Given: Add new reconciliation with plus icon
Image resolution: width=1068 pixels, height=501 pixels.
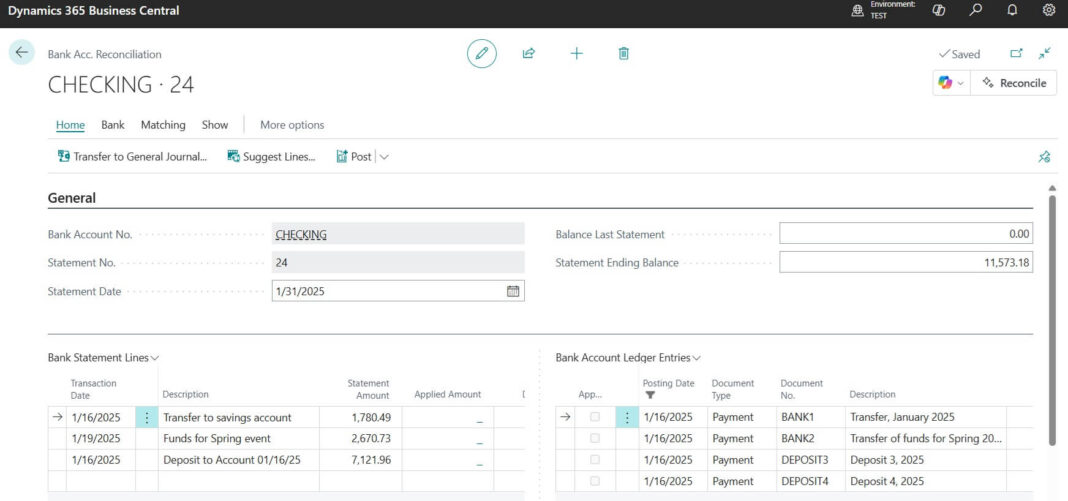Looking at the screenshot, I should 576,53.
